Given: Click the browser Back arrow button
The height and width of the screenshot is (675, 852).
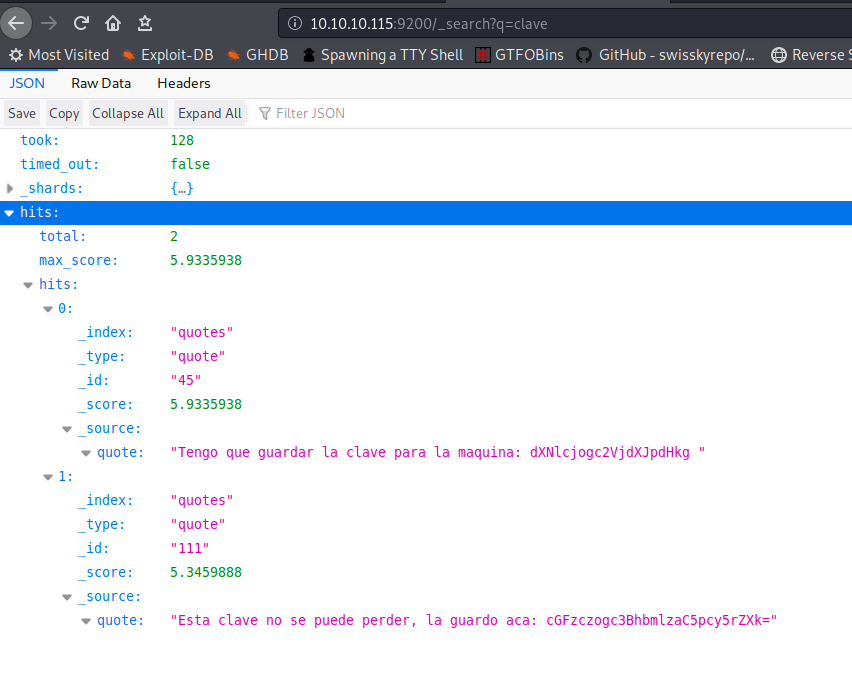Looking at the screenshot, I should coord(16,23).
